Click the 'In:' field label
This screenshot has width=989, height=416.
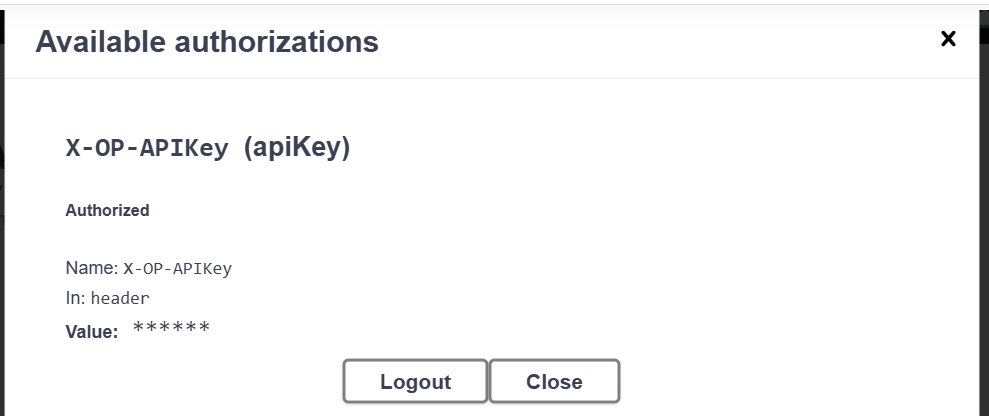(76, 298)
